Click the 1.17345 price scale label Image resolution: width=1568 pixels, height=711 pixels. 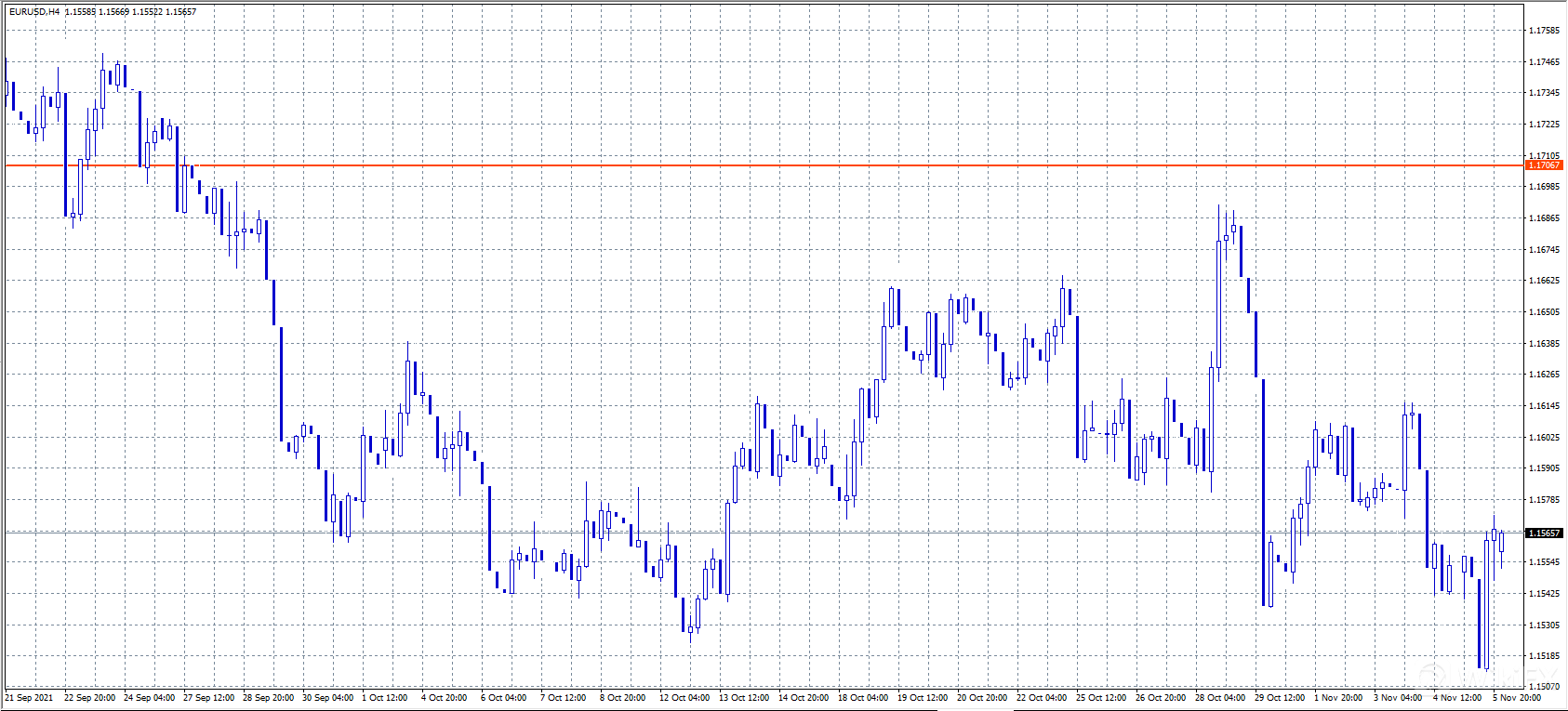(x=1544, y=93)
